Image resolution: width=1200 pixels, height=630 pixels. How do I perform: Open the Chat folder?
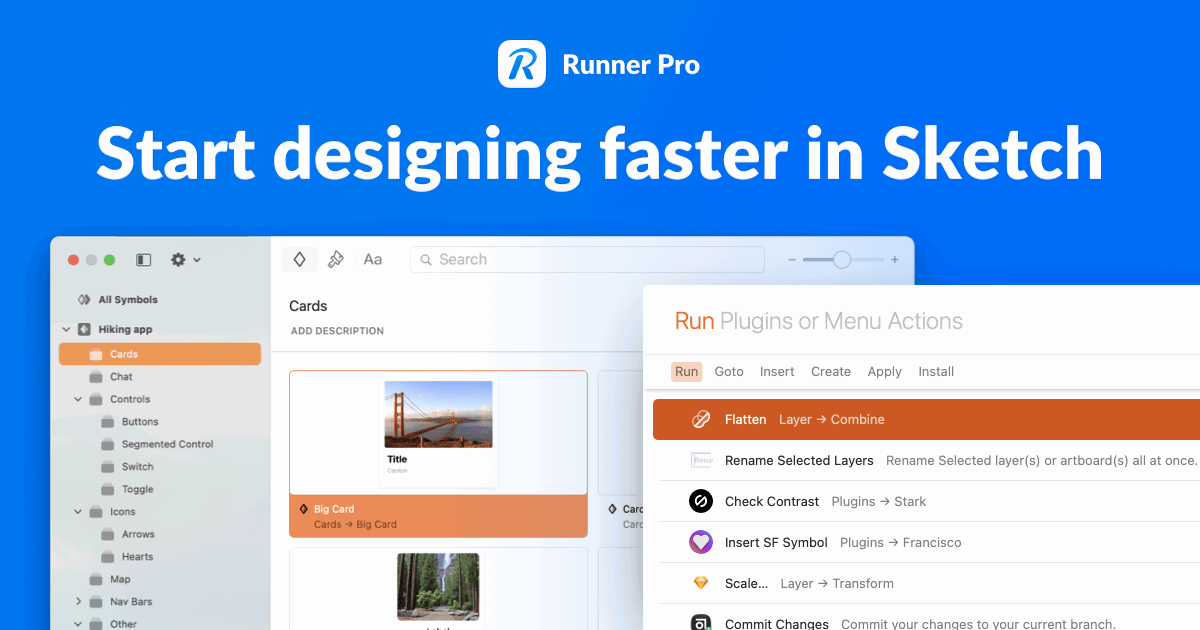121,377
